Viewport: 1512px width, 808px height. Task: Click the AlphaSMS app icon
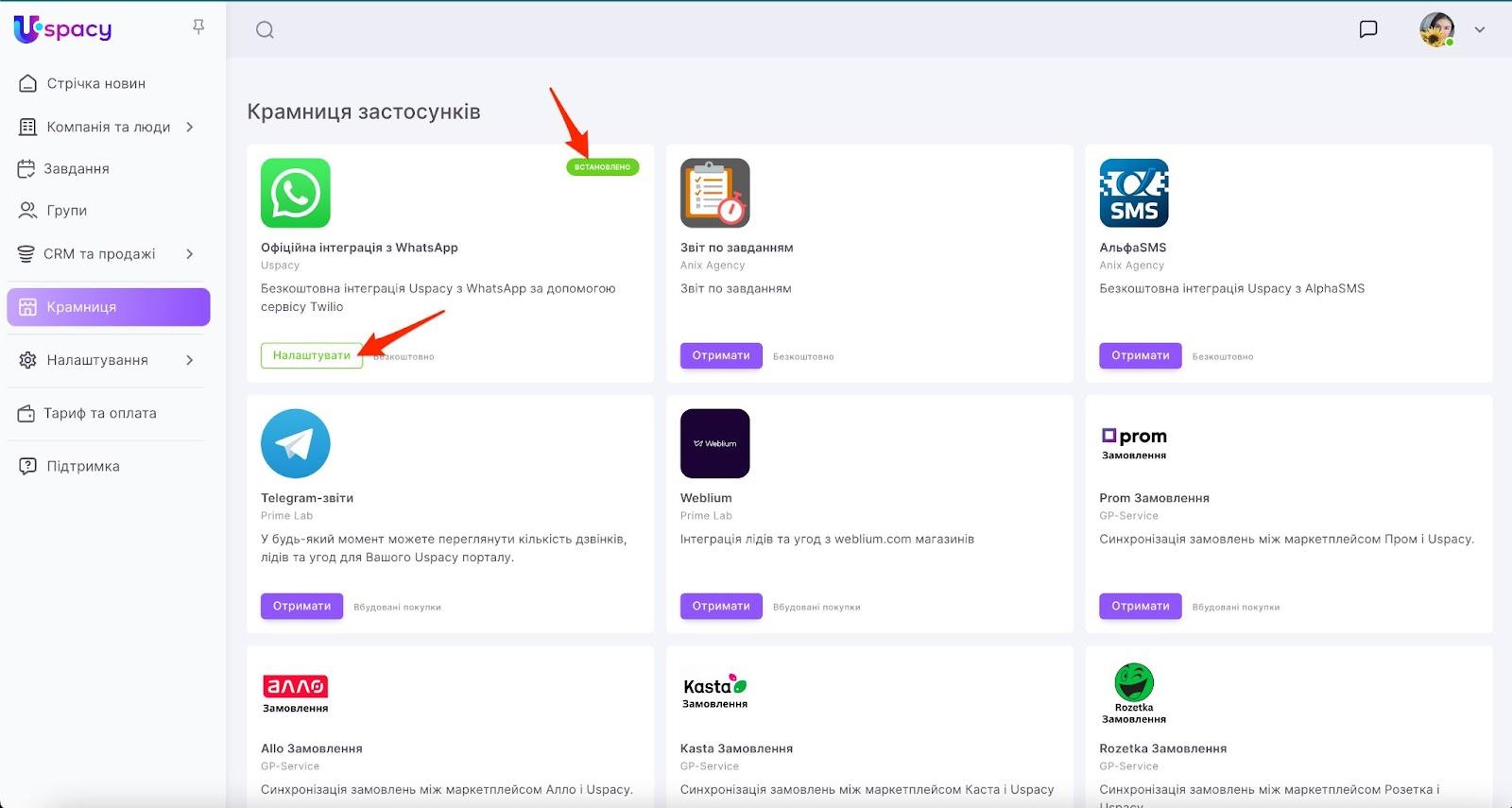[x=1134, y=193]
